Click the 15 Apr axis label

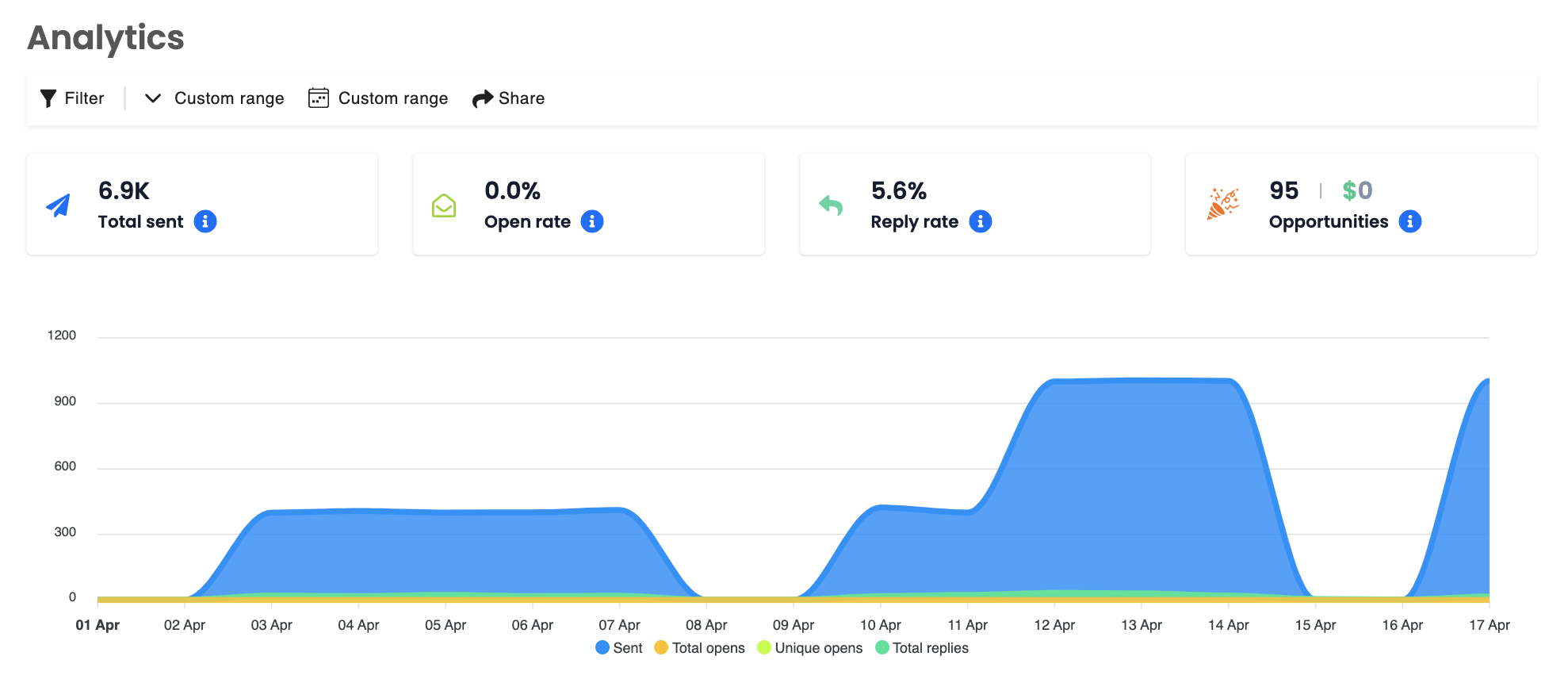[x=1316, y=625]
